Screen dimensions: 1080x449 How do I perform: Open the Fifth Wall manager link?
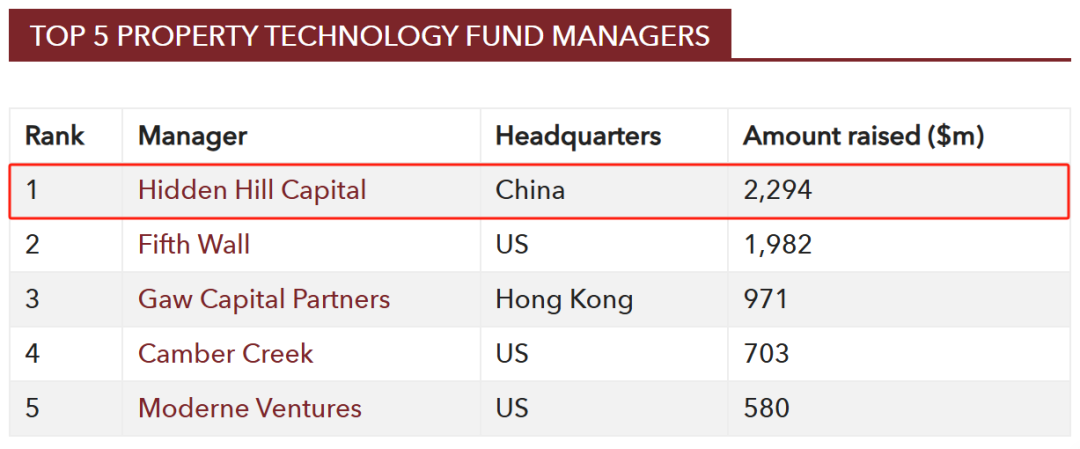(x=194, y=245)
